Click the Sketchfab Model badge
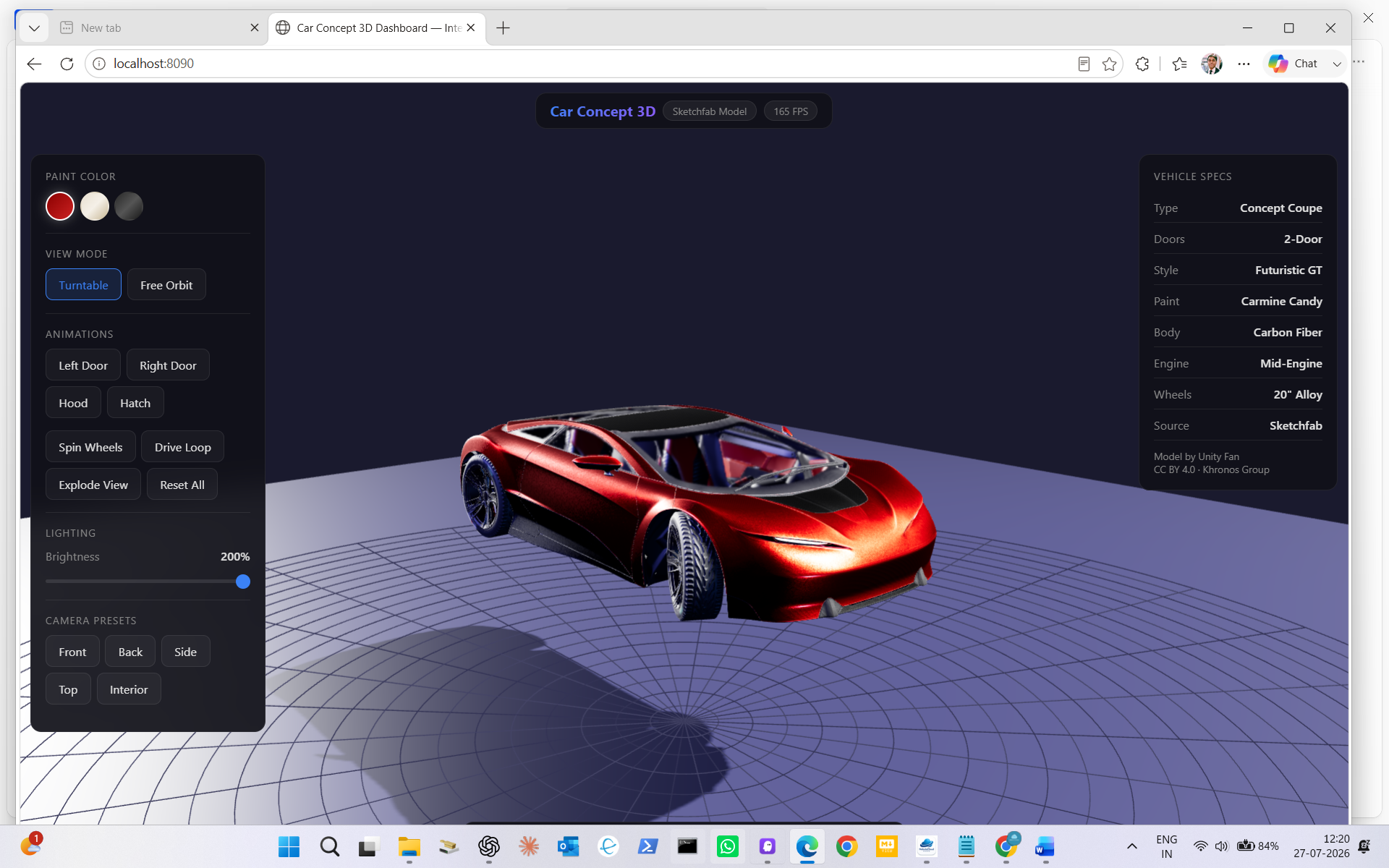The height and width of the screenshot is (868, 1389). click(x=710, y=111)
